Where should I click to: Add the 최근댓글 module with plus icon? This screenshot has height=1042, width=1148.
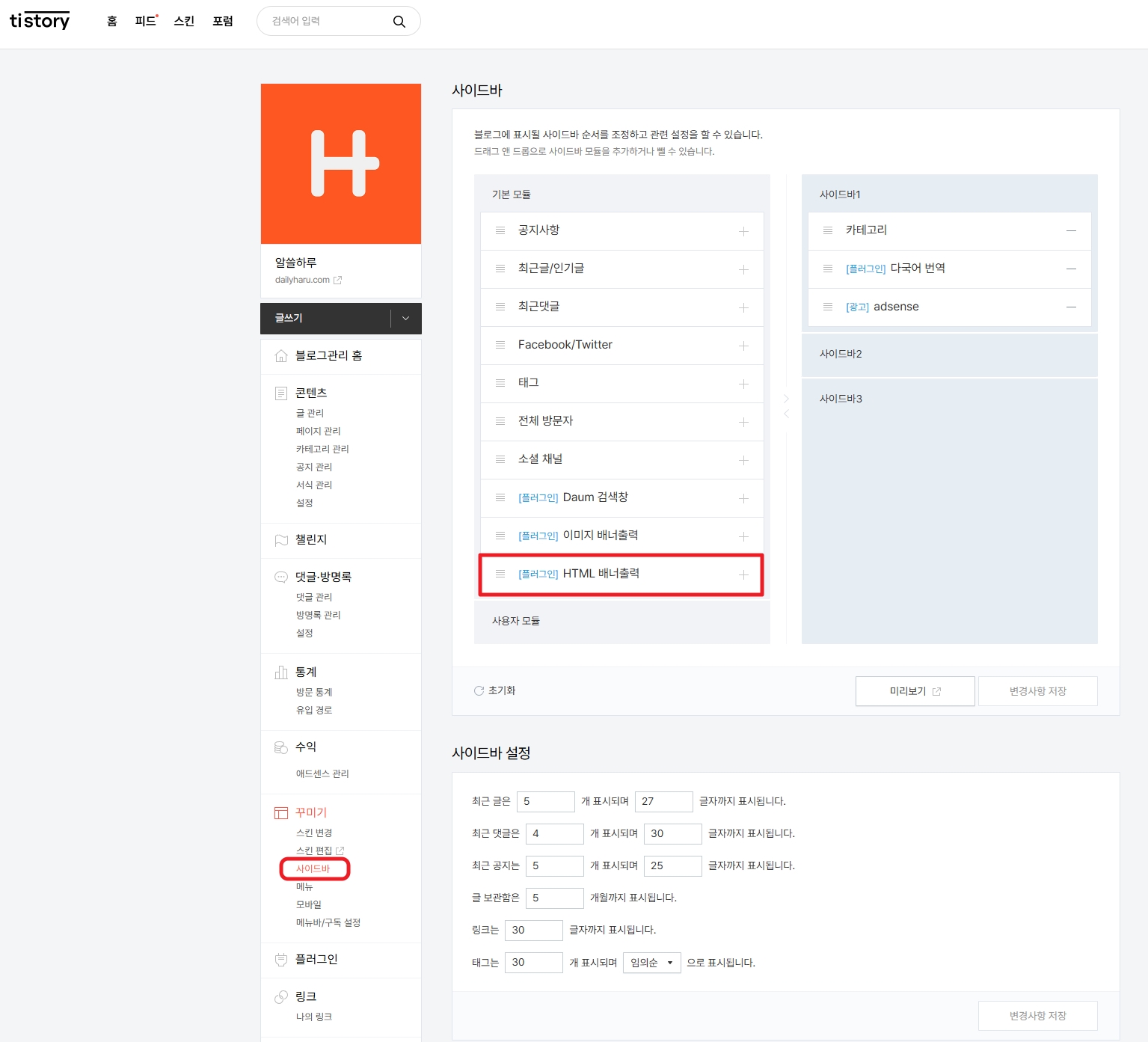(743, 307)
